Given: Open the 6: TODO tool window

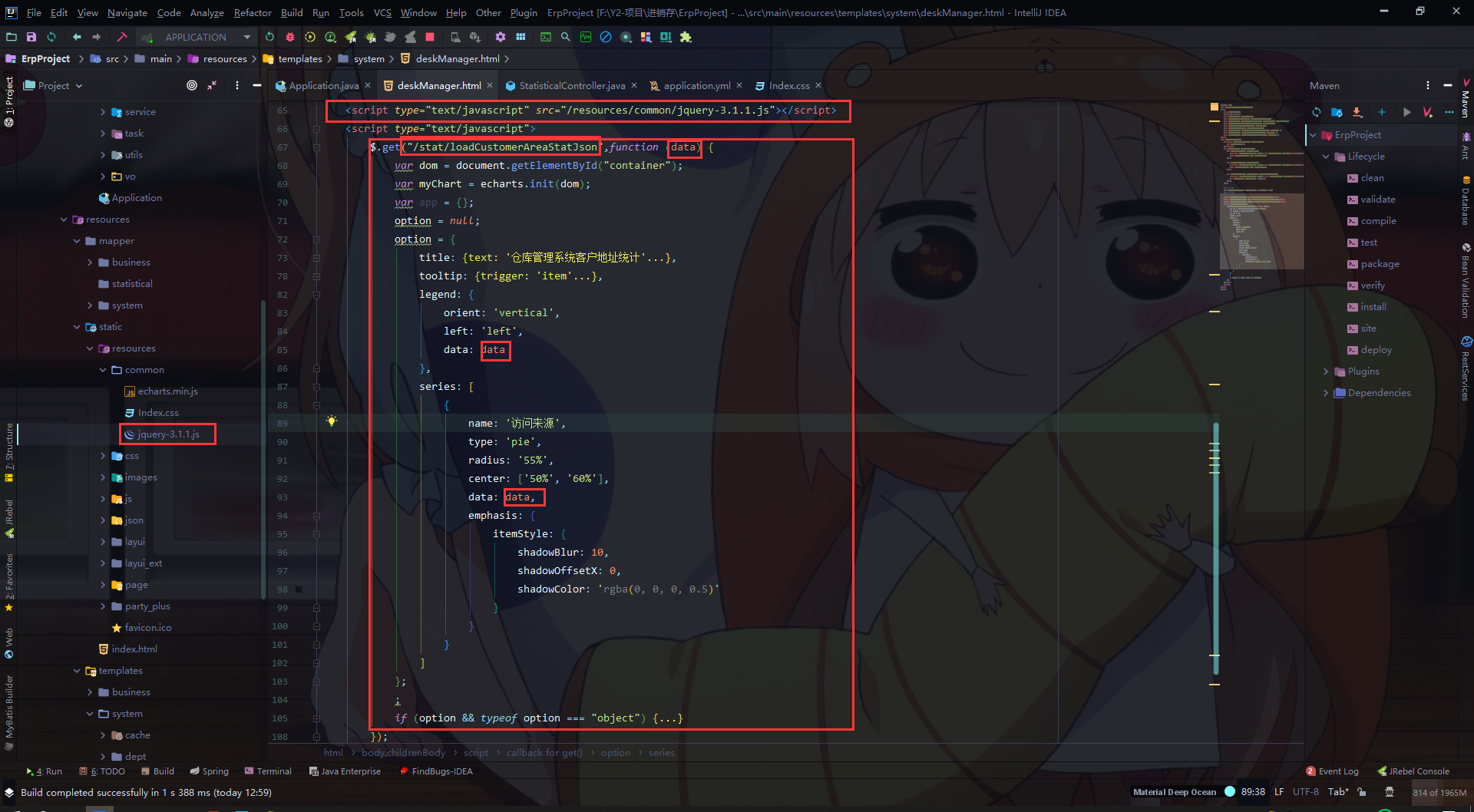Looking at the screenshot, I should 102,771.
